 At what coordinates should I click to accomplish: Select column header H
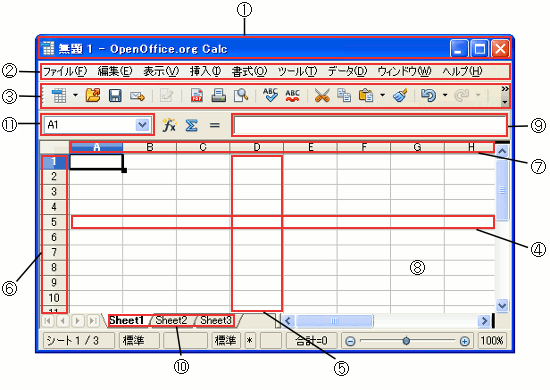(x=470, y=147)
